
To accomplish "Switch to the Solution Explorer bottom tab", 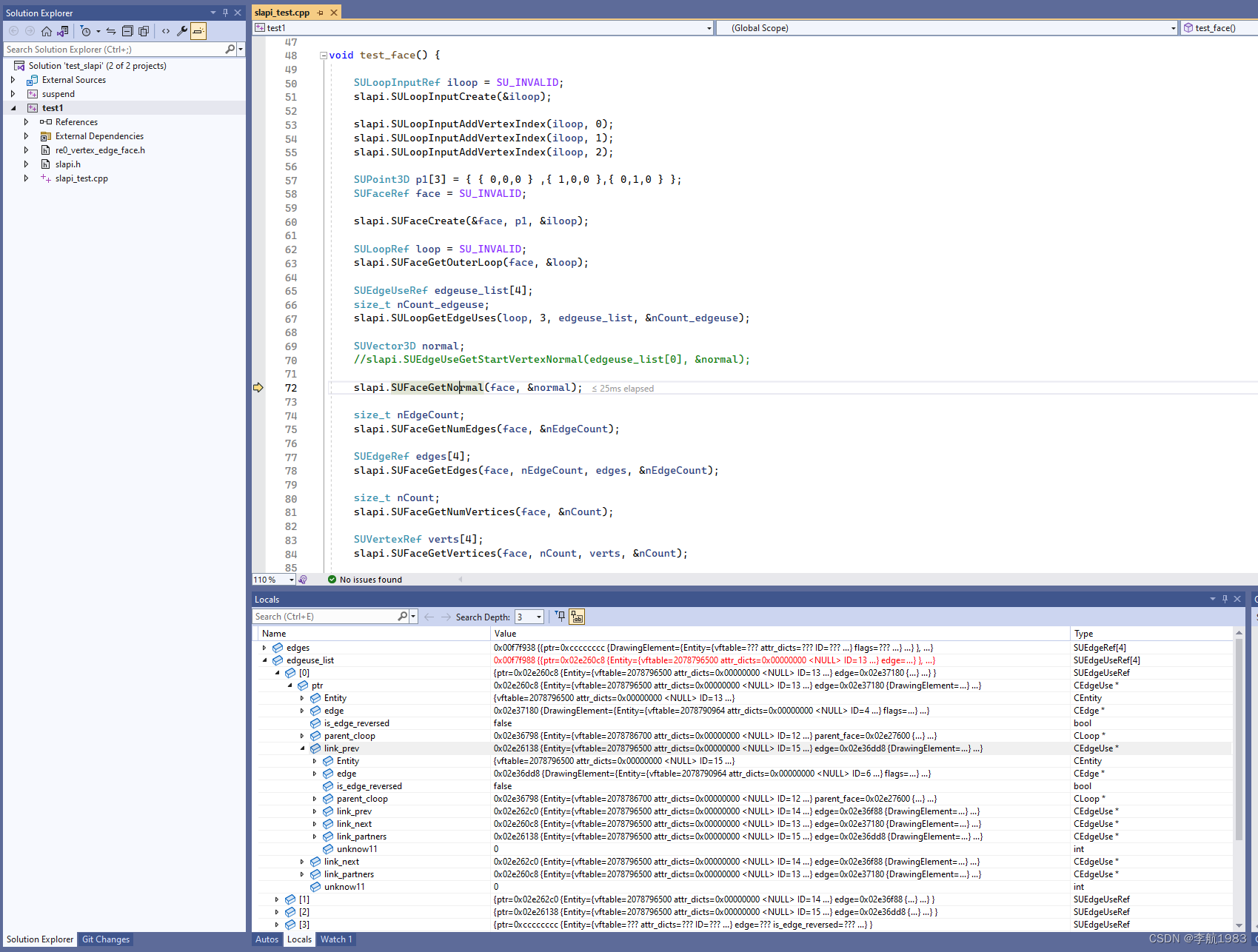I will (x=40, y=939).
